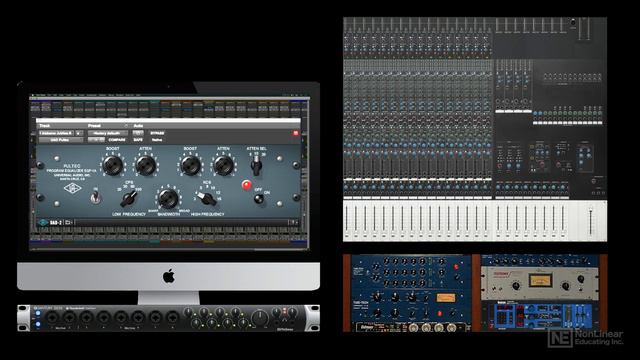This screenshot has width=640, height=360.
Task: Click the preset settings circle icon
Action: tap(126, 126)
